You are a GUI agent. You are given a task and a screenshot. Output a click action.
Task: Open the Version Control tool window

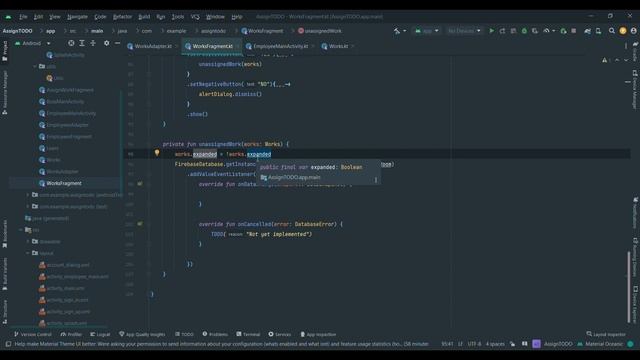[x=33, y=334]
